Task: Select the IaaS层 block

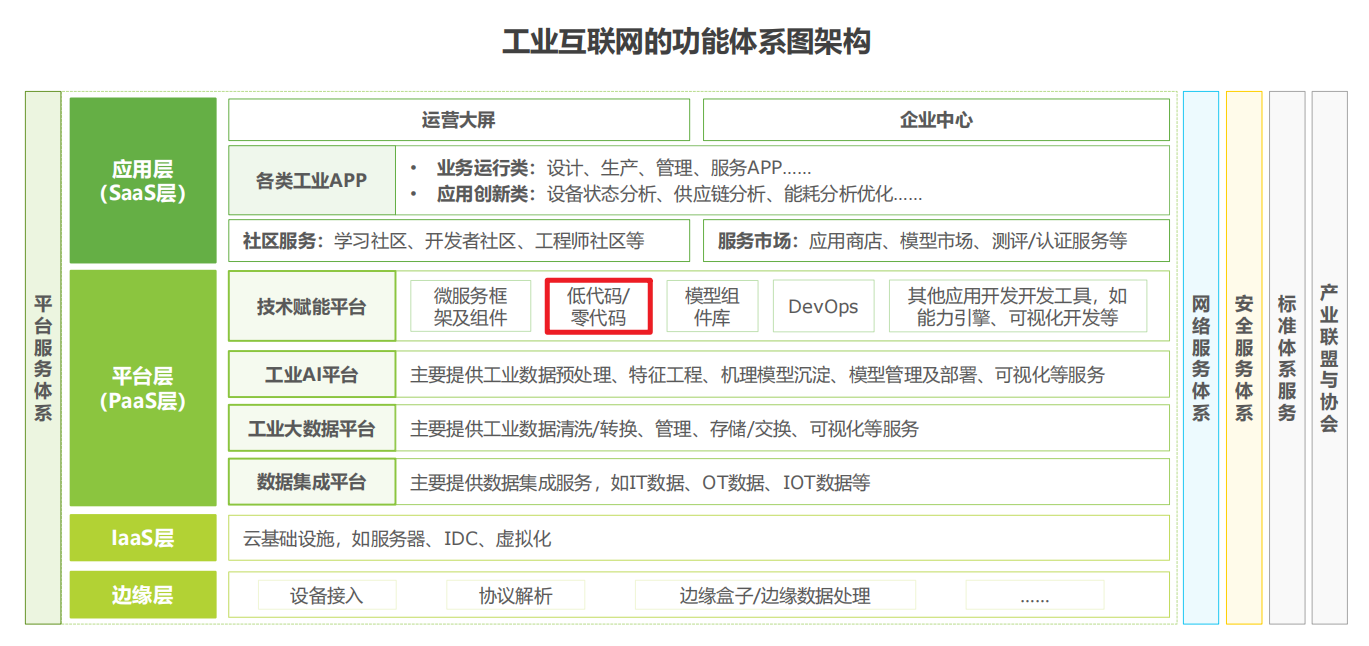Action: coord(143,538)
